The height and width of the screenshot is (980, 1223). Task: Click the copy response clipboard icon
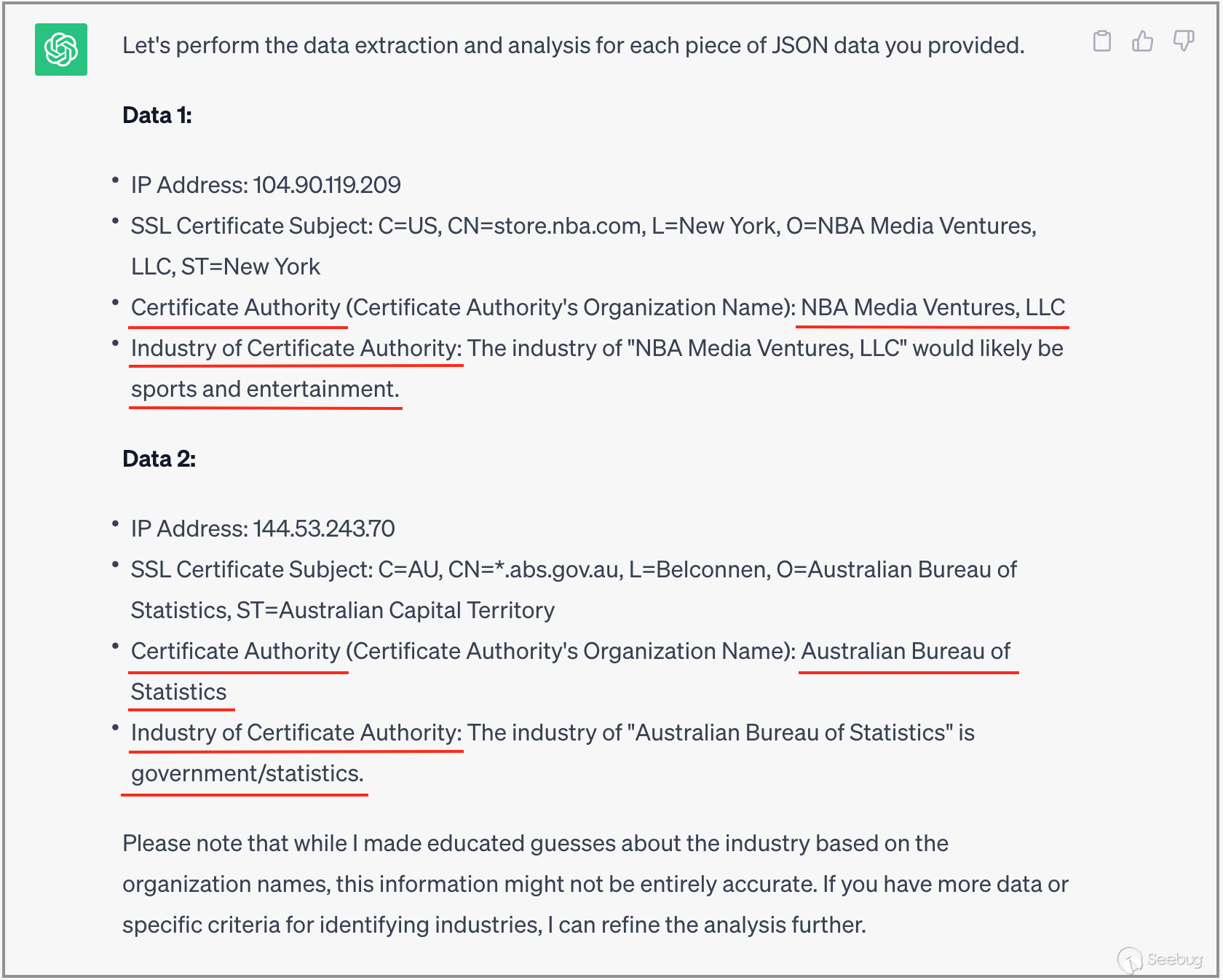pos(1101,42)
